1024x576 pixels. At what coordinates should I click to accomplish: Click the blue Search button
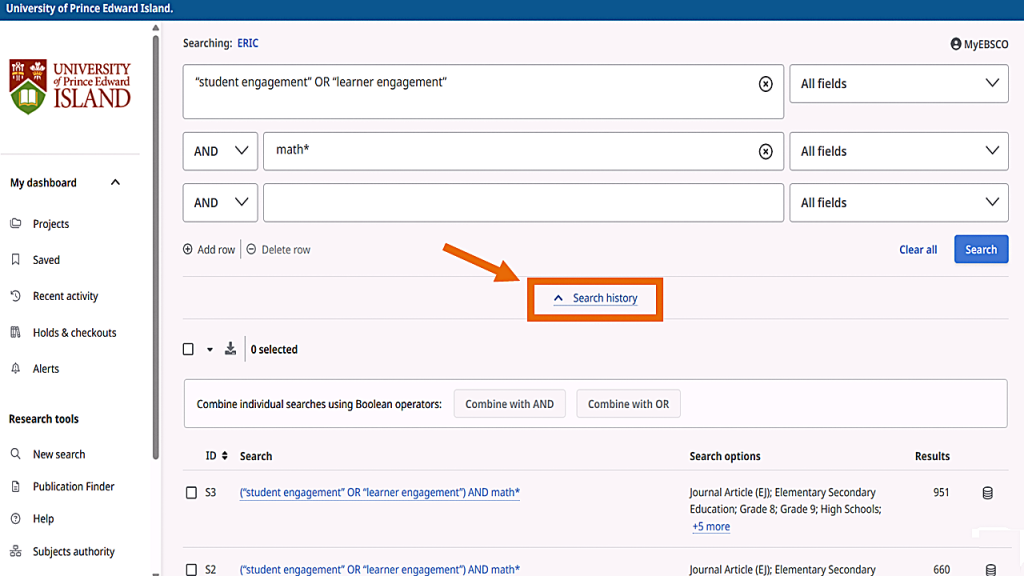[x=980, y=249]
